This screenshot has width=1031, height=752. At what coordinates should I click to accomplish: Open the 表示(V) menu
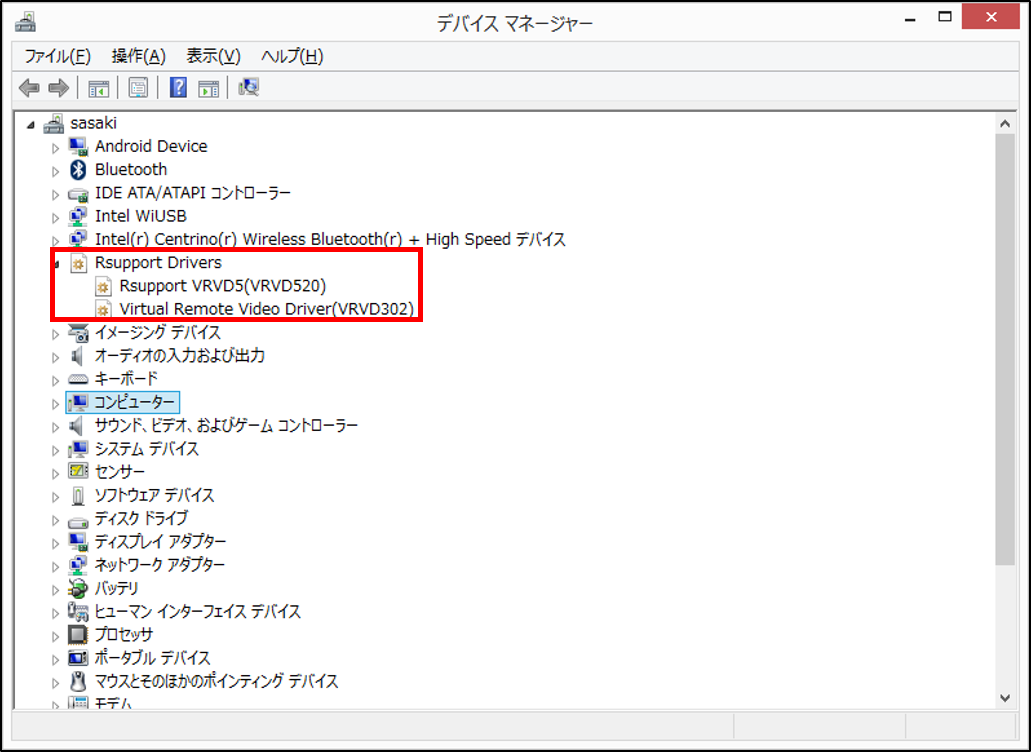coord(213,57)
